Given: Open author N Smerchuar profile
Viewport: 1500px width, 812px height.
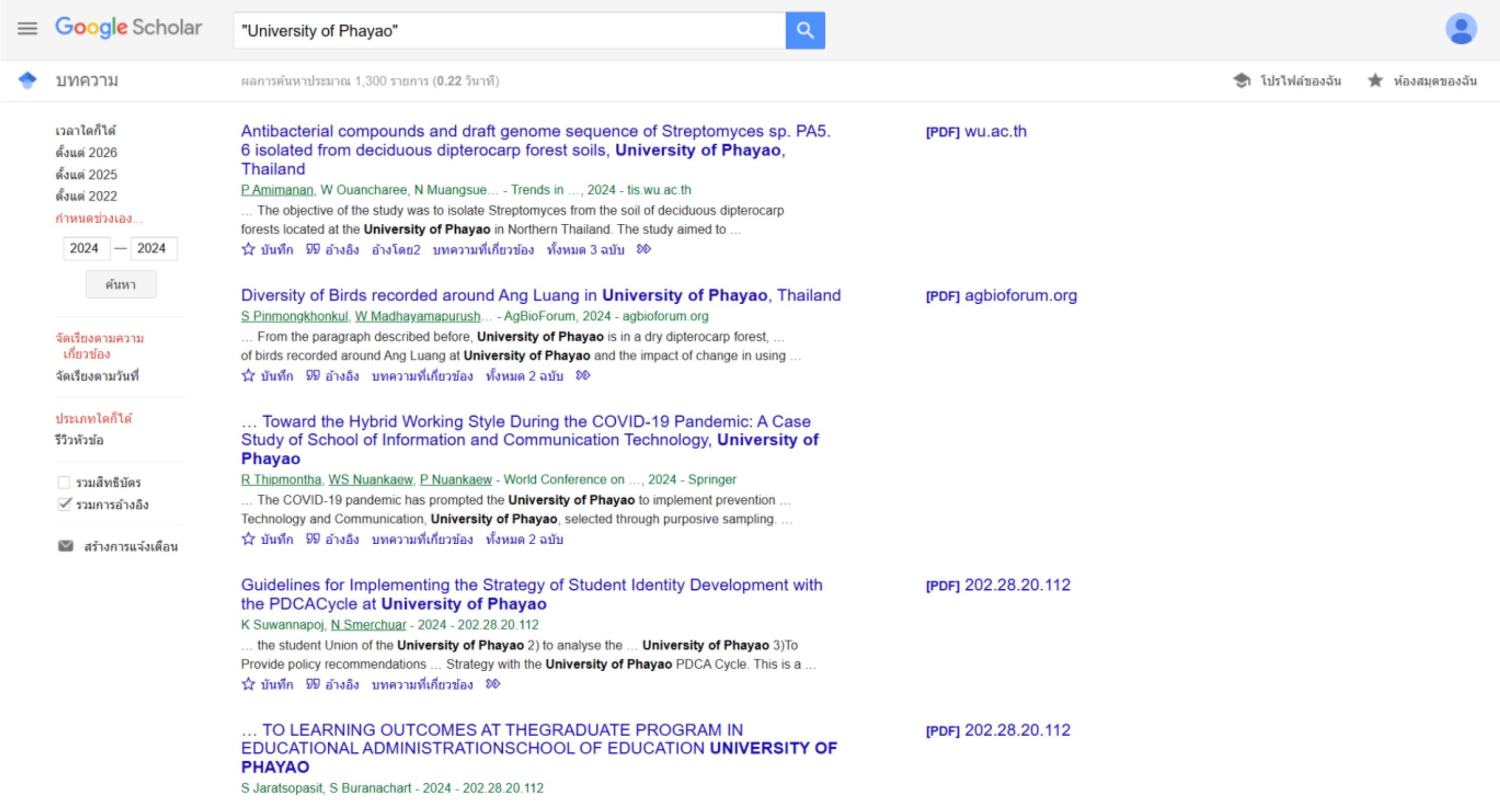Looking at the screenshot, I should tap(369, 625).
